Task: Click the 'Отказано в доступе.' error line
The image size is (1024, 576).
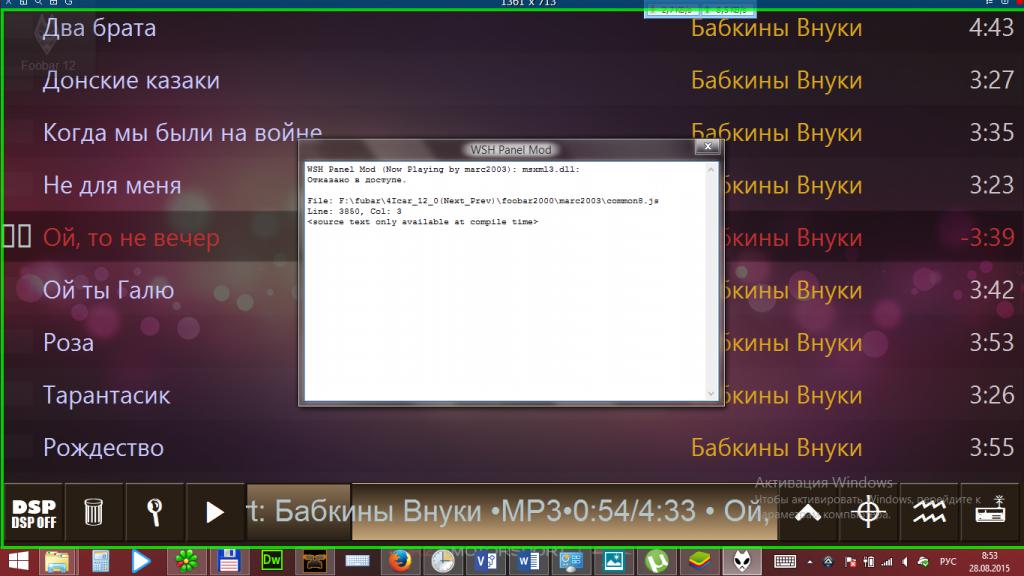Action: click(x=357, y=180)
